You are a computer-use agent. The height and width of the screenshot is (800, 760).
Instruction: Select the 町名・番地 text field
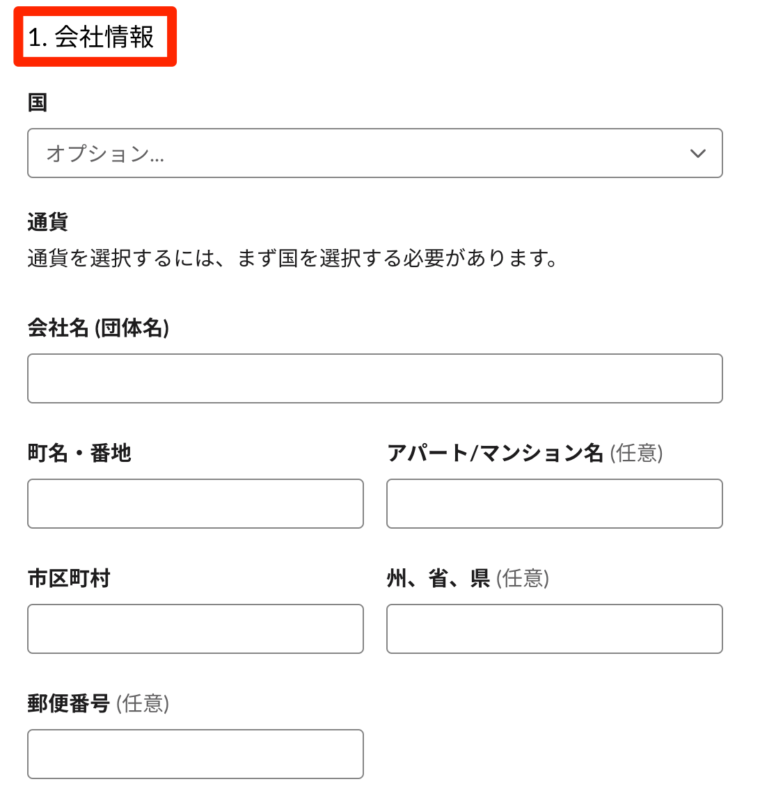195,504
